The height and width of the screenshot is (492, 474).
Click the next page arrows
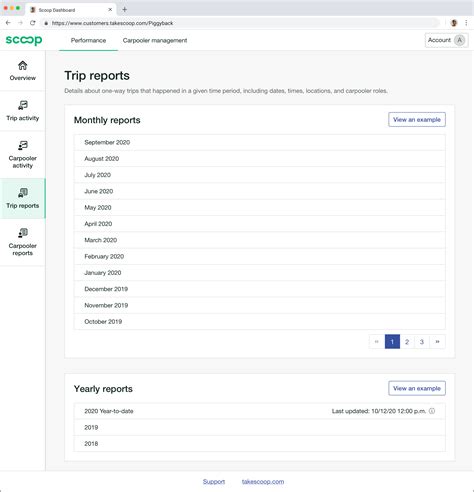pyautogui.click(x=437, y=342)
